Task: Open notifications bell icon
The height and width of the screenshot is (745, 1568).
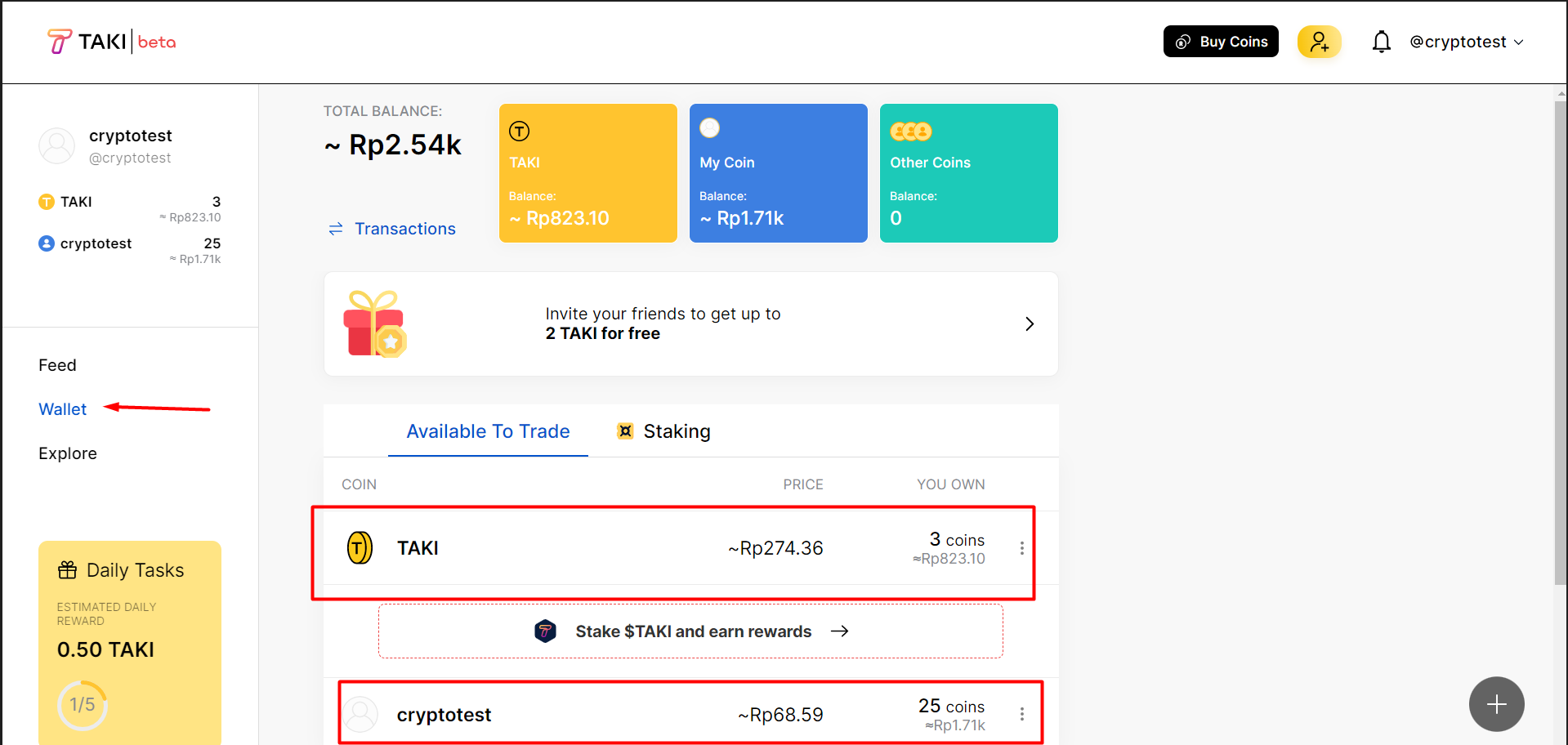Action: tap(1381, 42)
